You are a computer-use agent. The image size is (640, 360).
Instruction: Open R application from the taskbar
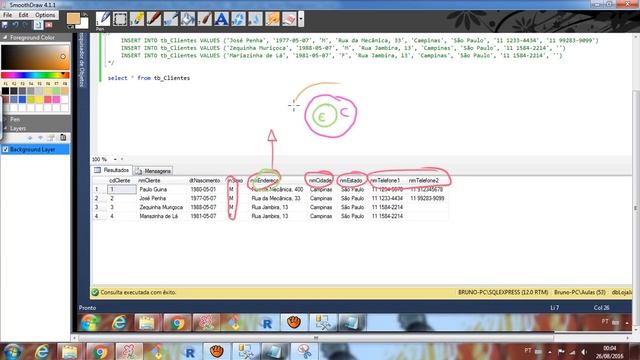(x=189, y=351)
